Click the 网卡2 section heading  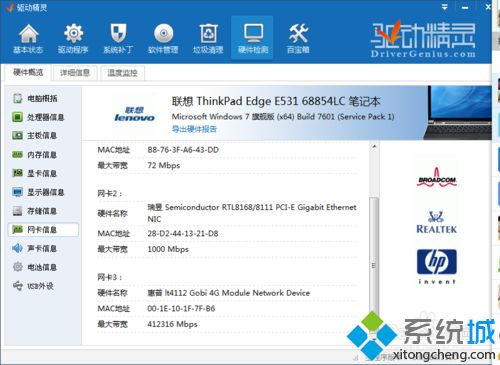pyautogui.click(x=110, y=193)
